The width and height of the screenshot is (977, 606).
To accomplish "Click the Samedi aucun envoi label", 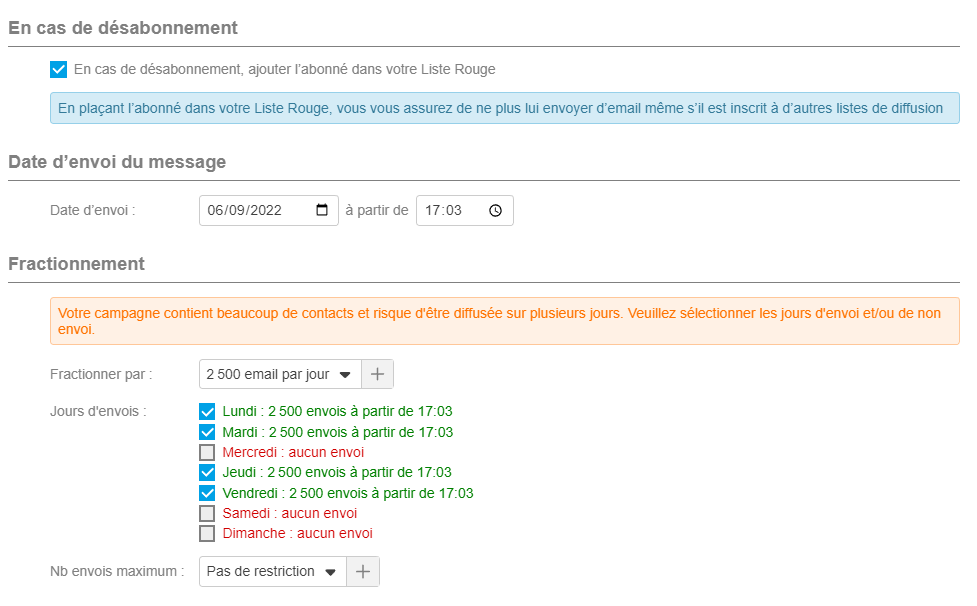I will coord(290,513).
